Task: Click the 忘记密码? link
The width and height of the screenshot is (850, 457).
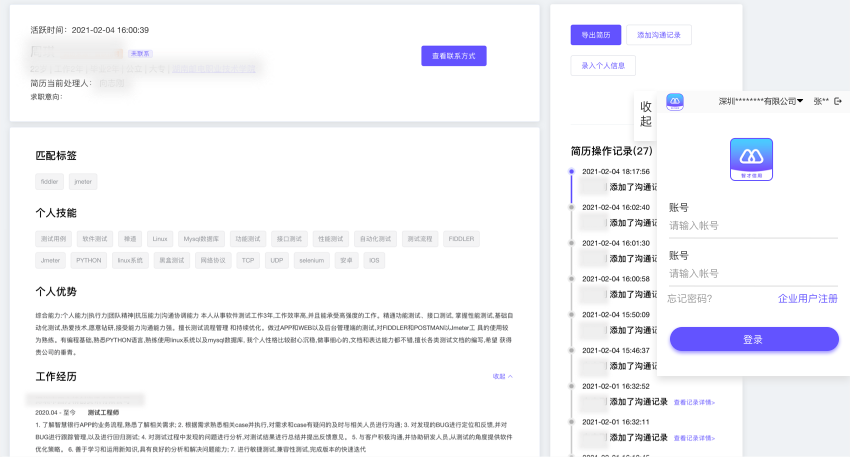Action: [x=690, y=299]
